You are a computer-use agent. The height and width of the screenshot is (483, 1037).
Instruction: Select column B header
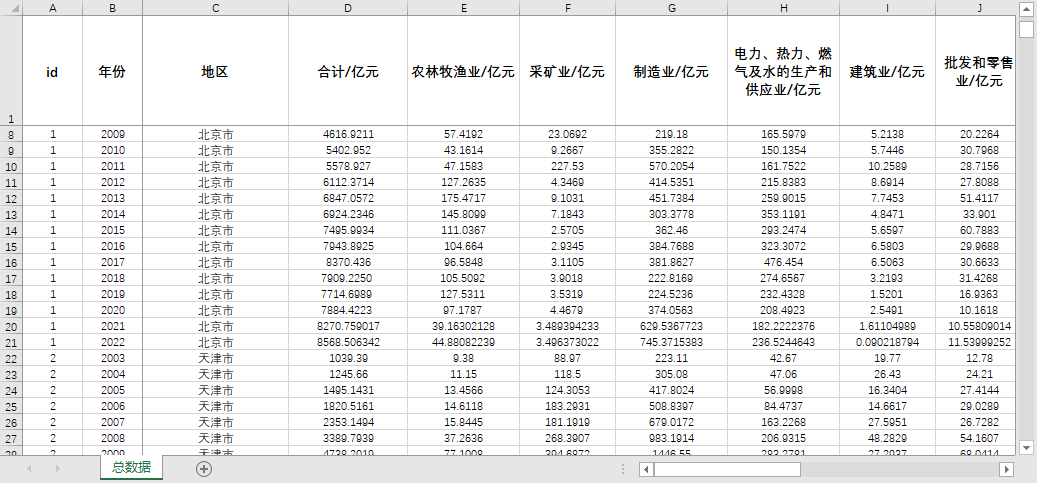coord(112,7)
